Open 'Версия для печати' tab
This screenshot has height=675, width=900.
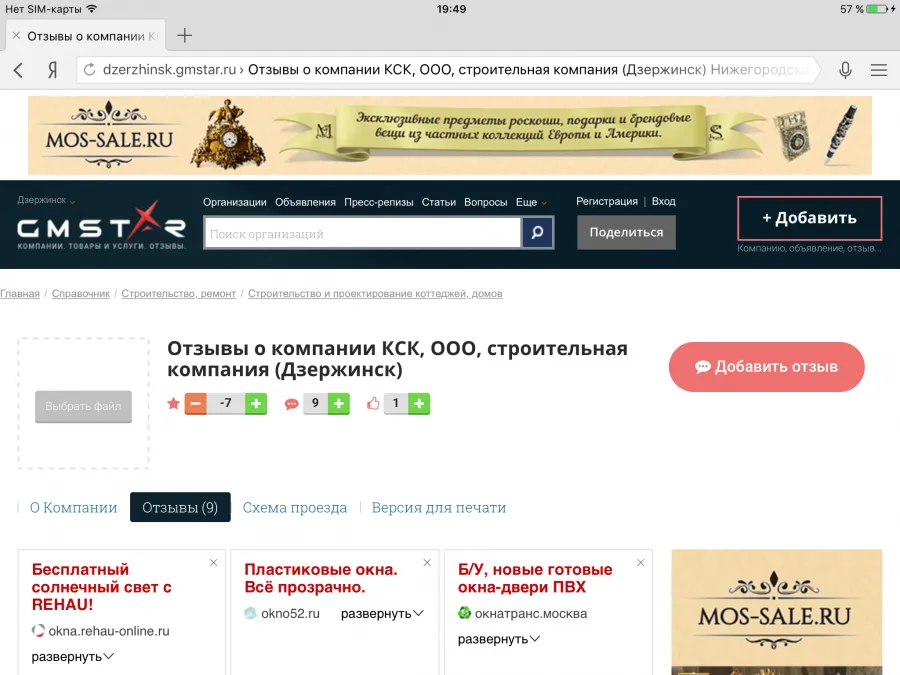pos(439,507)
